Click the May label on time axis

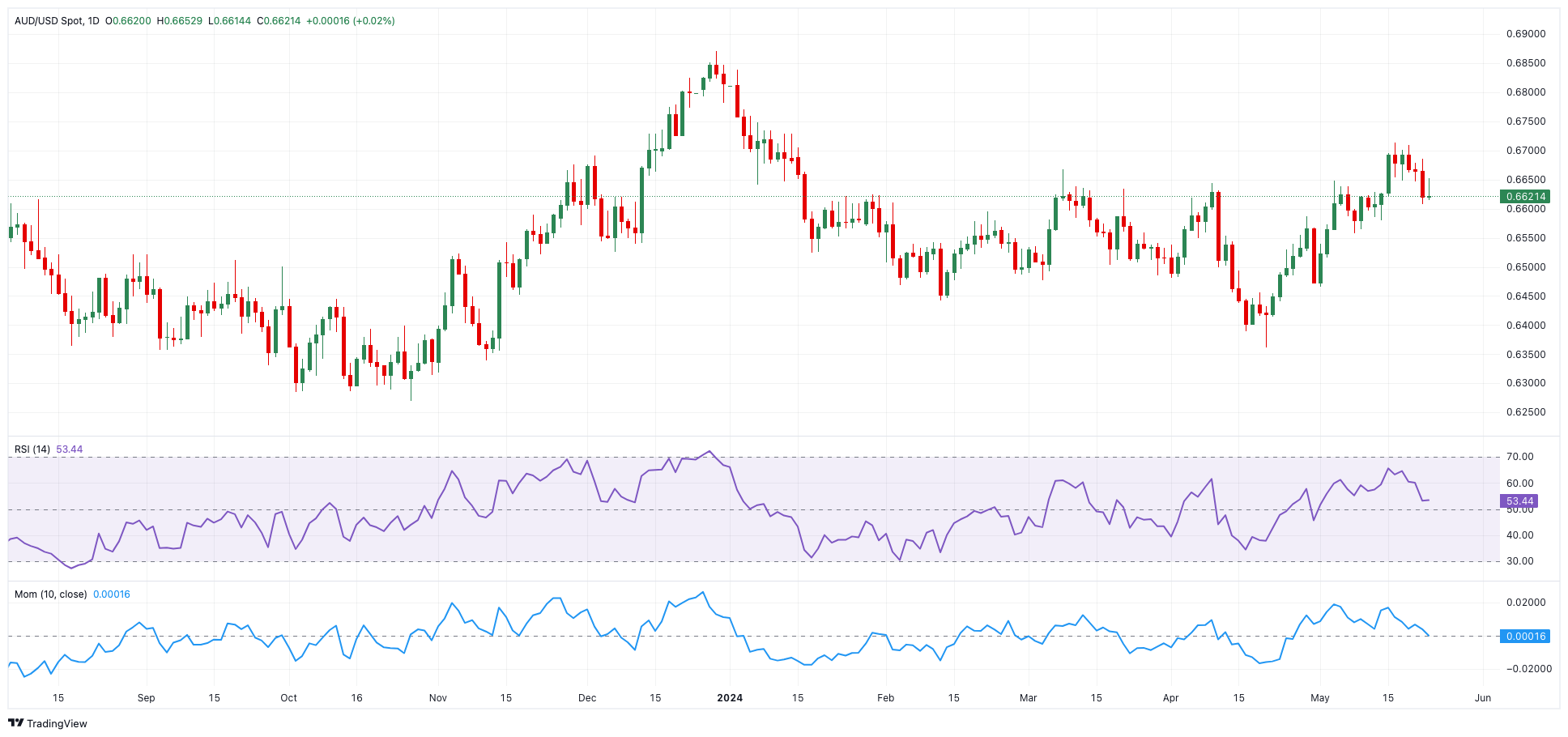(x=1320, y=698)
